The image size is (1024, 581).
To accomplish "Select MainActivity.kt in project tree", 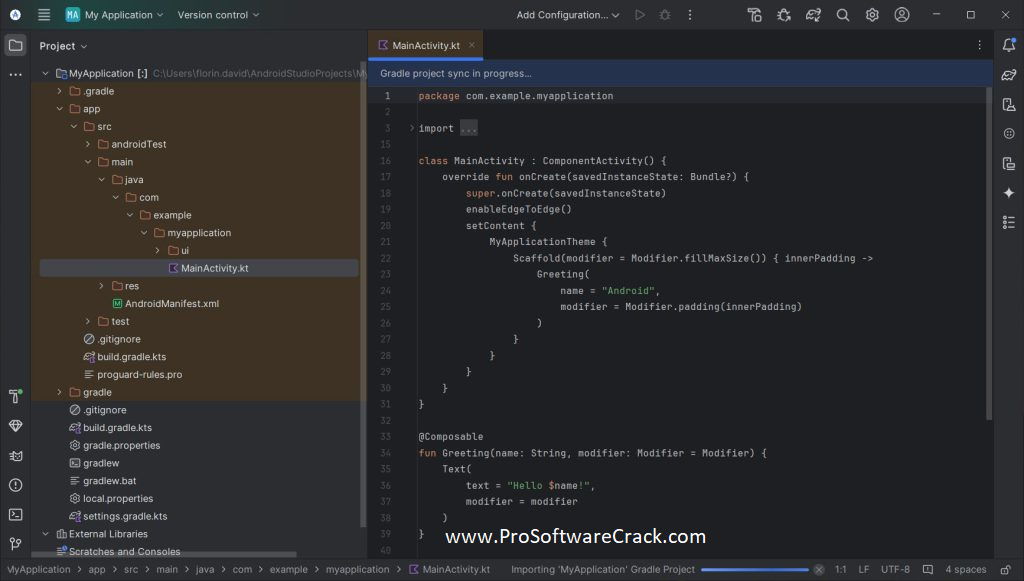I will click(199, 268).
